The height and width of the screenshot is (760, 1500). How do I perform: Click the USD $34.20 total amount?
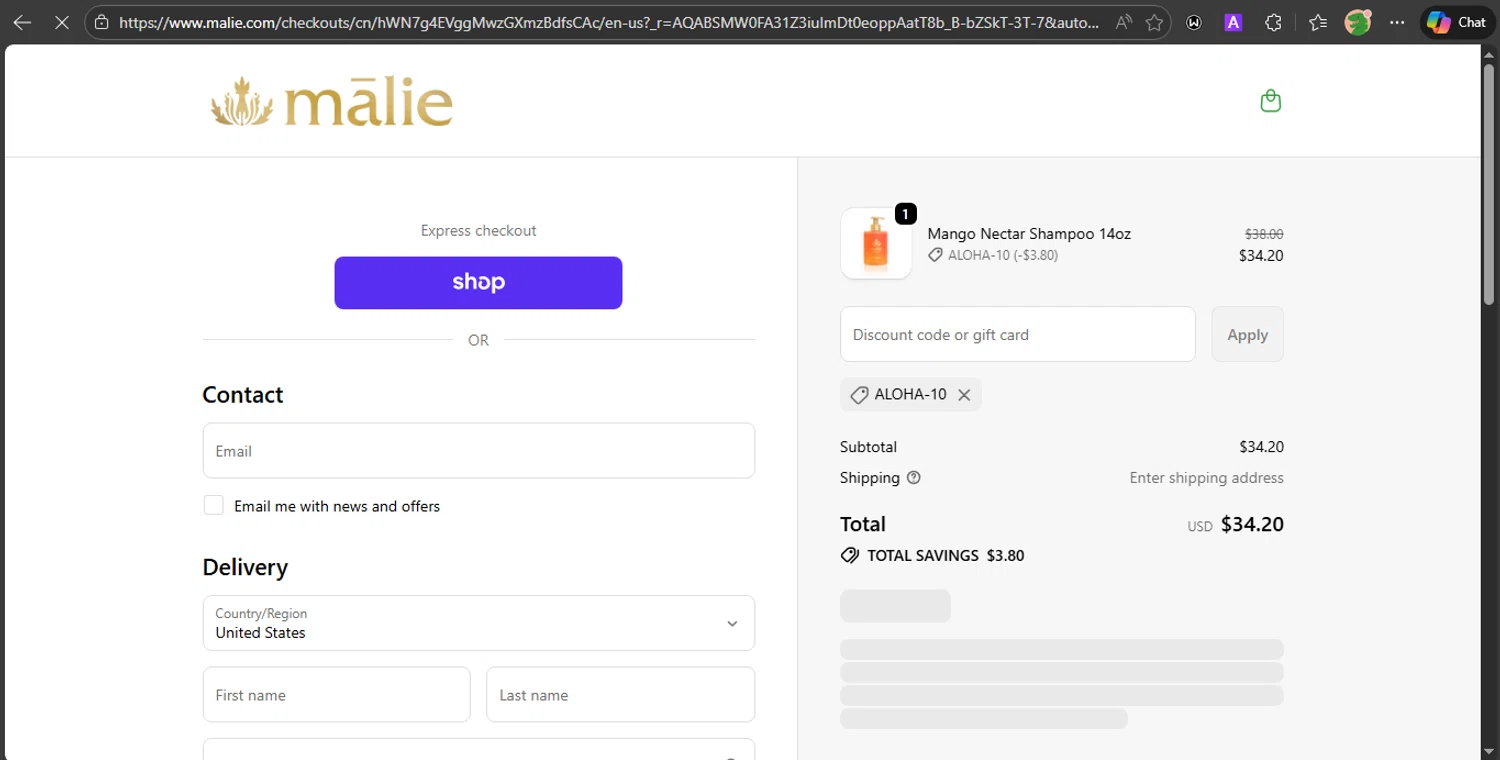1235,525
